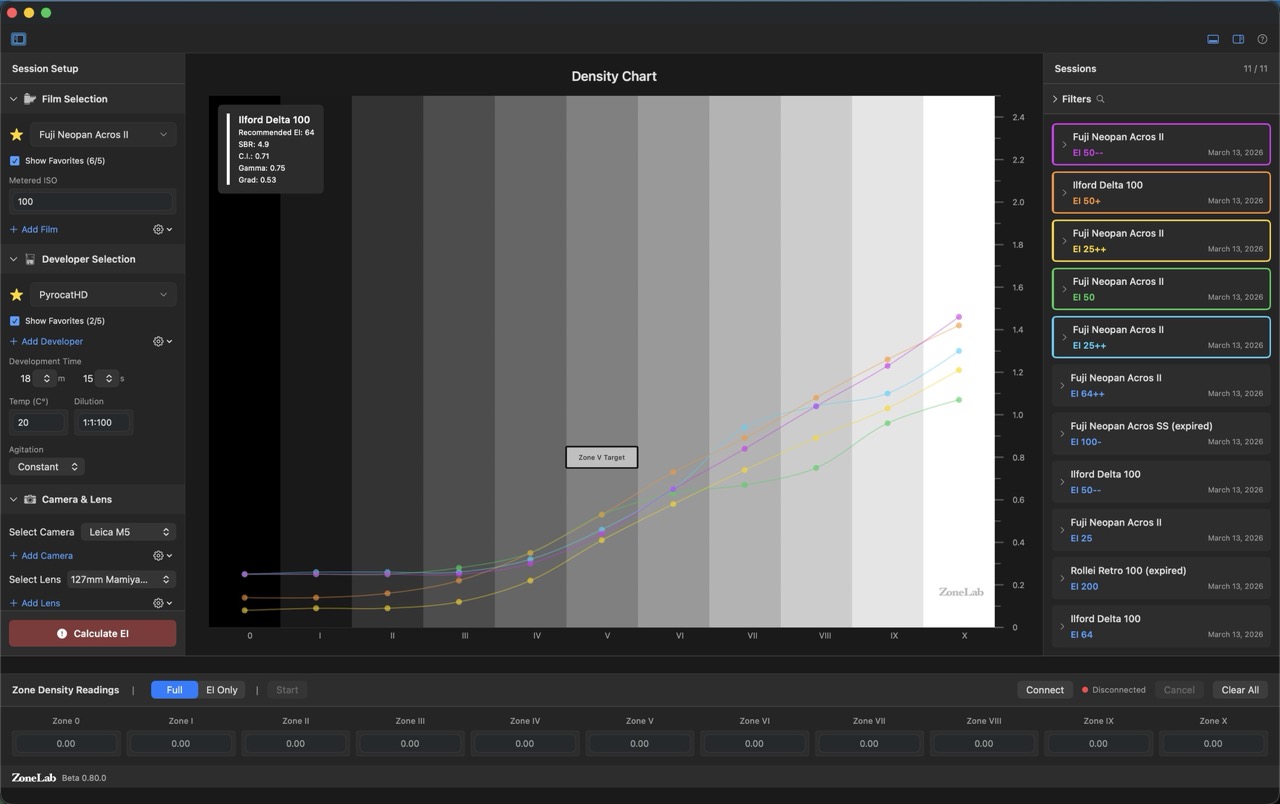Click the developer tank icon beside Developer Selection
The width and height of the screenshot is (1280, 804).
point(30,259)
